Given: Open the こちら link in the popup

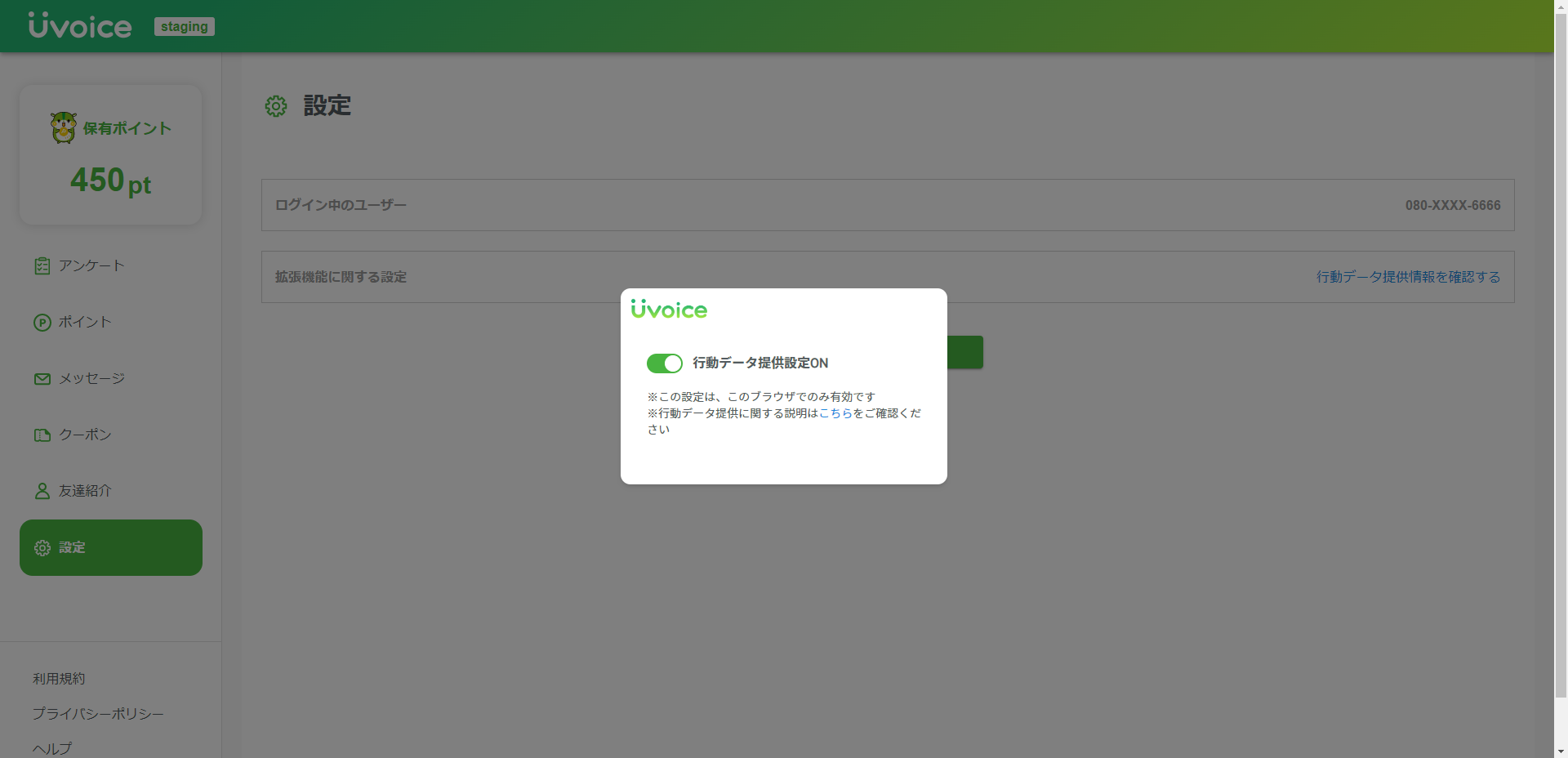Looking at the screenshot, I should (835, 413).
